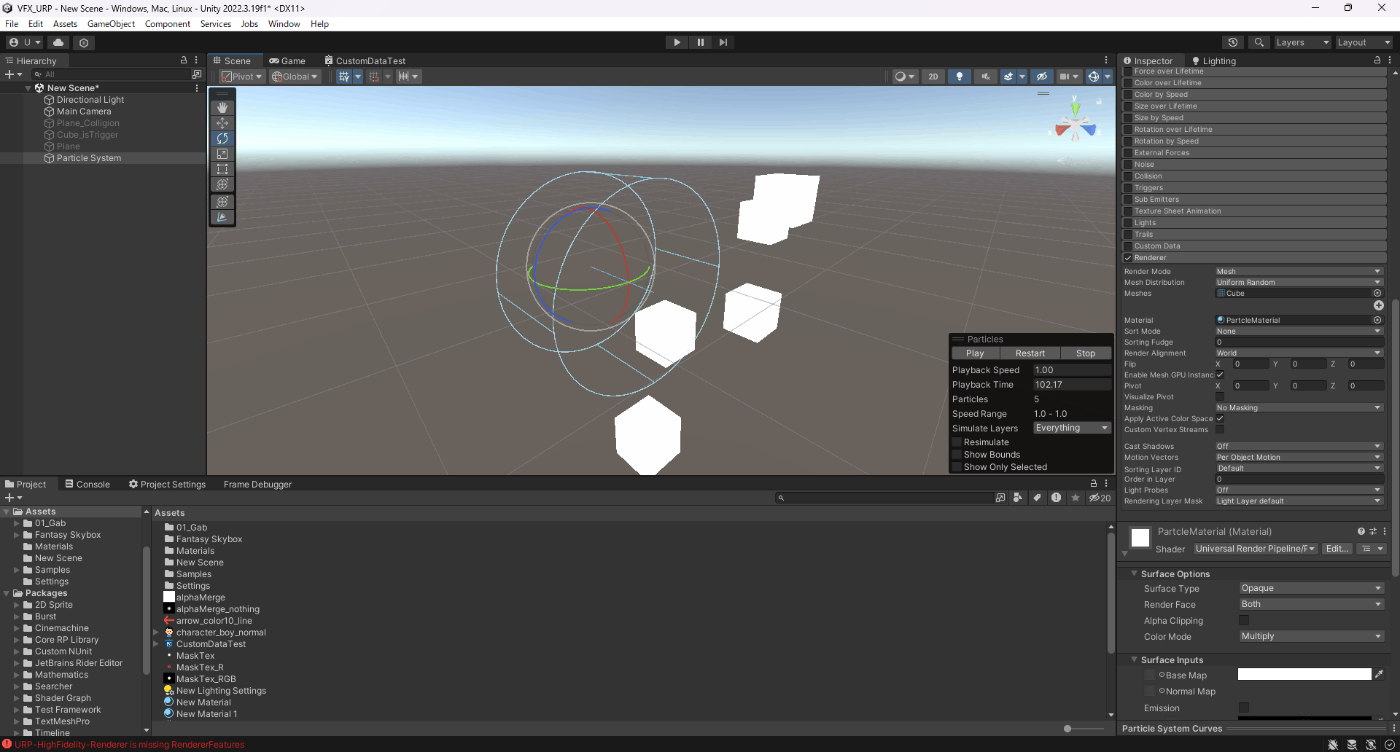The width and height of the screenshot is (1400, 752).
Task: Toggle Enable Mesh GPU Instancing checkbox
Action: (1220, 374)
